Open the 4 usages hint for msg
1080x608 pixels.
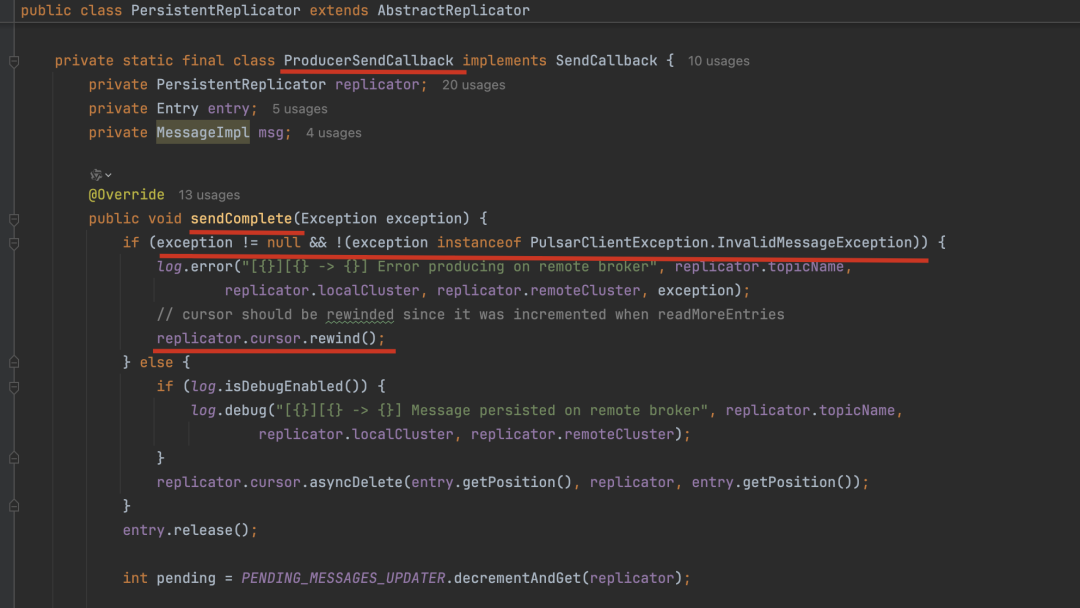pyautogui.click(x=333, y=134)
